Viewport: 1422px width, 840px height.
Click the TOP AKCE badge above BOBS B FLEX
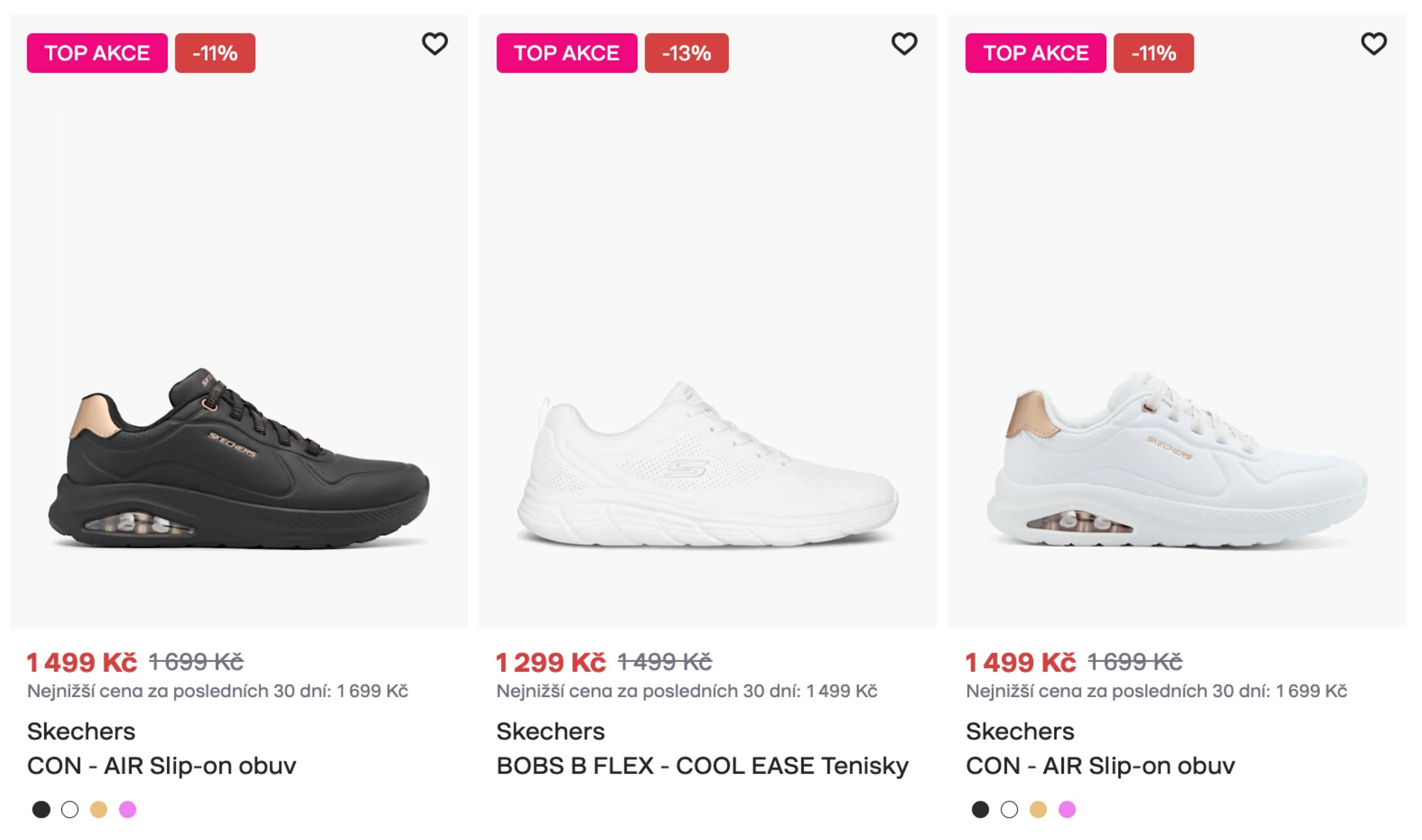(x=566, y=54)
